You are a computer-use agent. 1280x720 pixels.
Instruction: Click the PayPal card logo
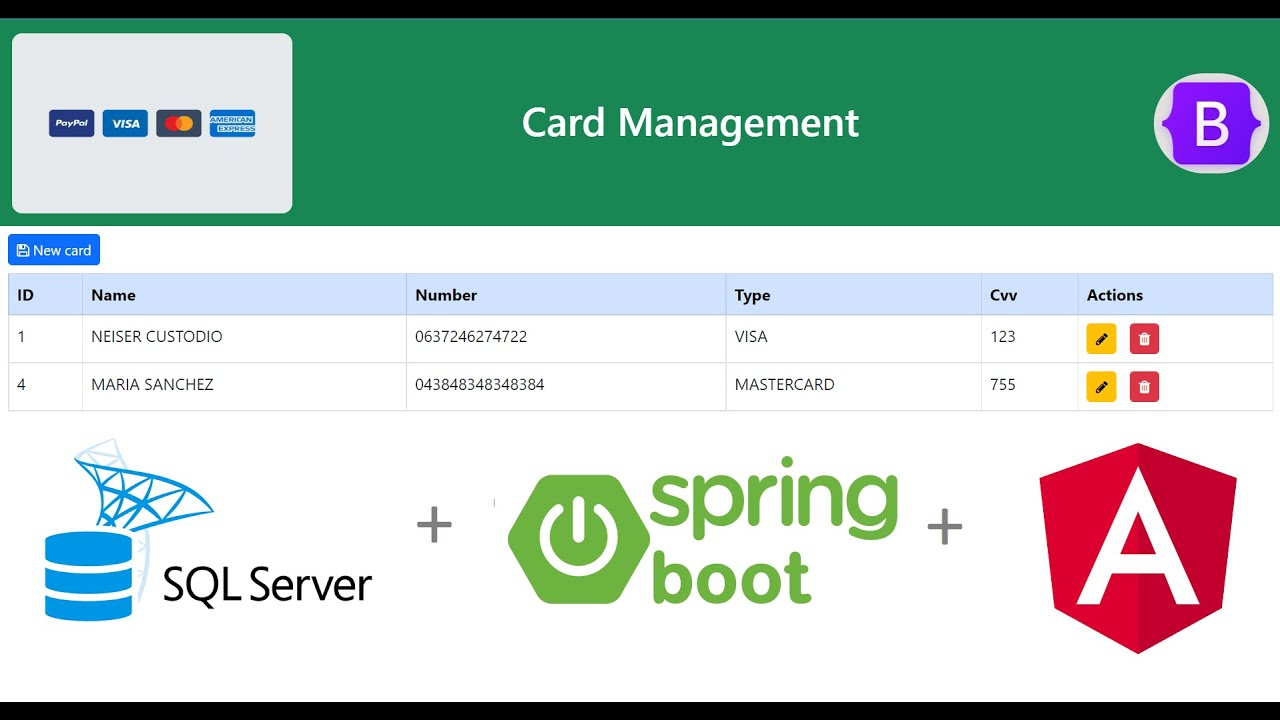tap(72, 123)
